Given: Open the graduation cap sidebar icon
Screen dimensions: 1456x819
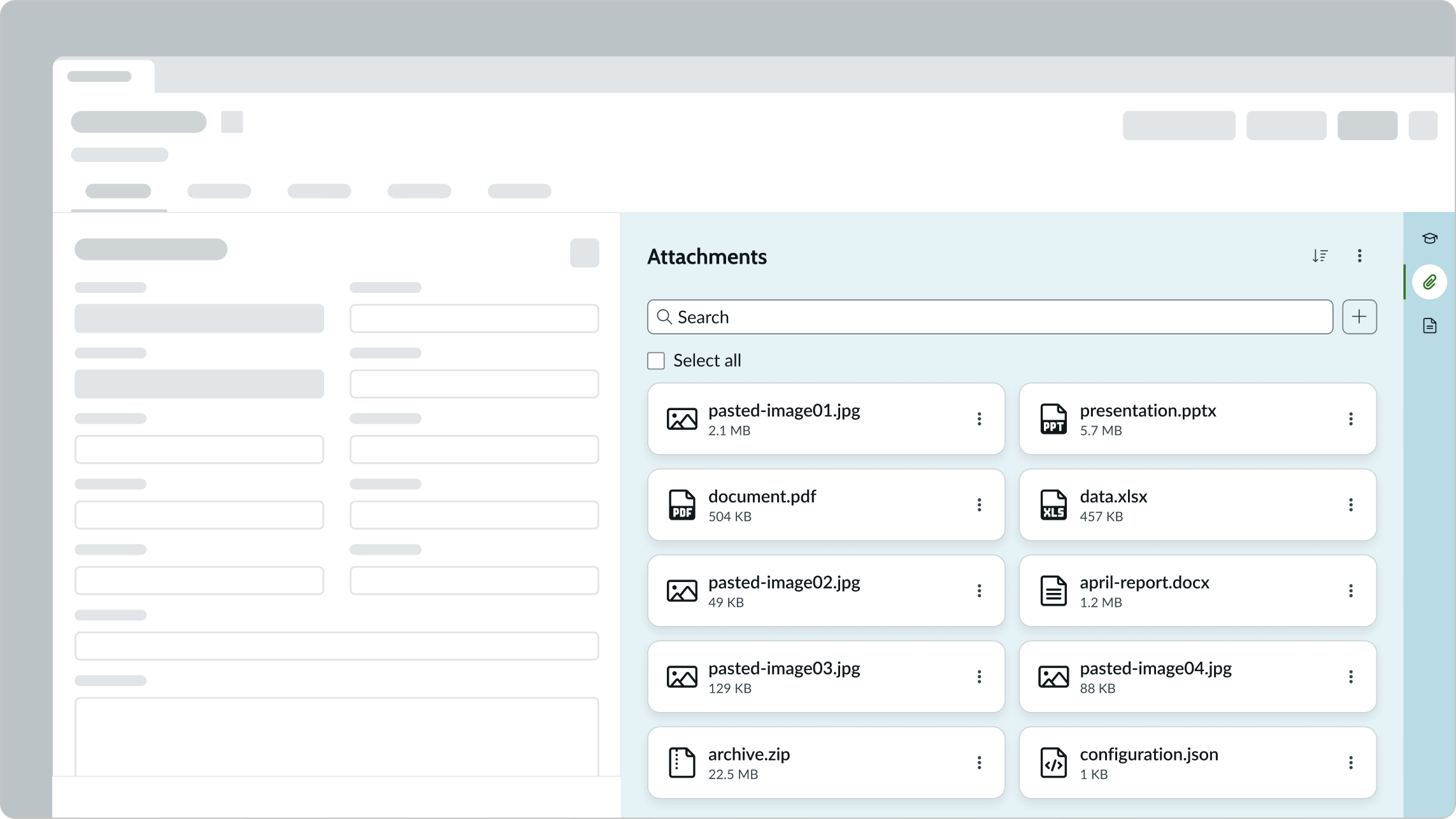Looking at the screenshot, I should [1429, 238].
